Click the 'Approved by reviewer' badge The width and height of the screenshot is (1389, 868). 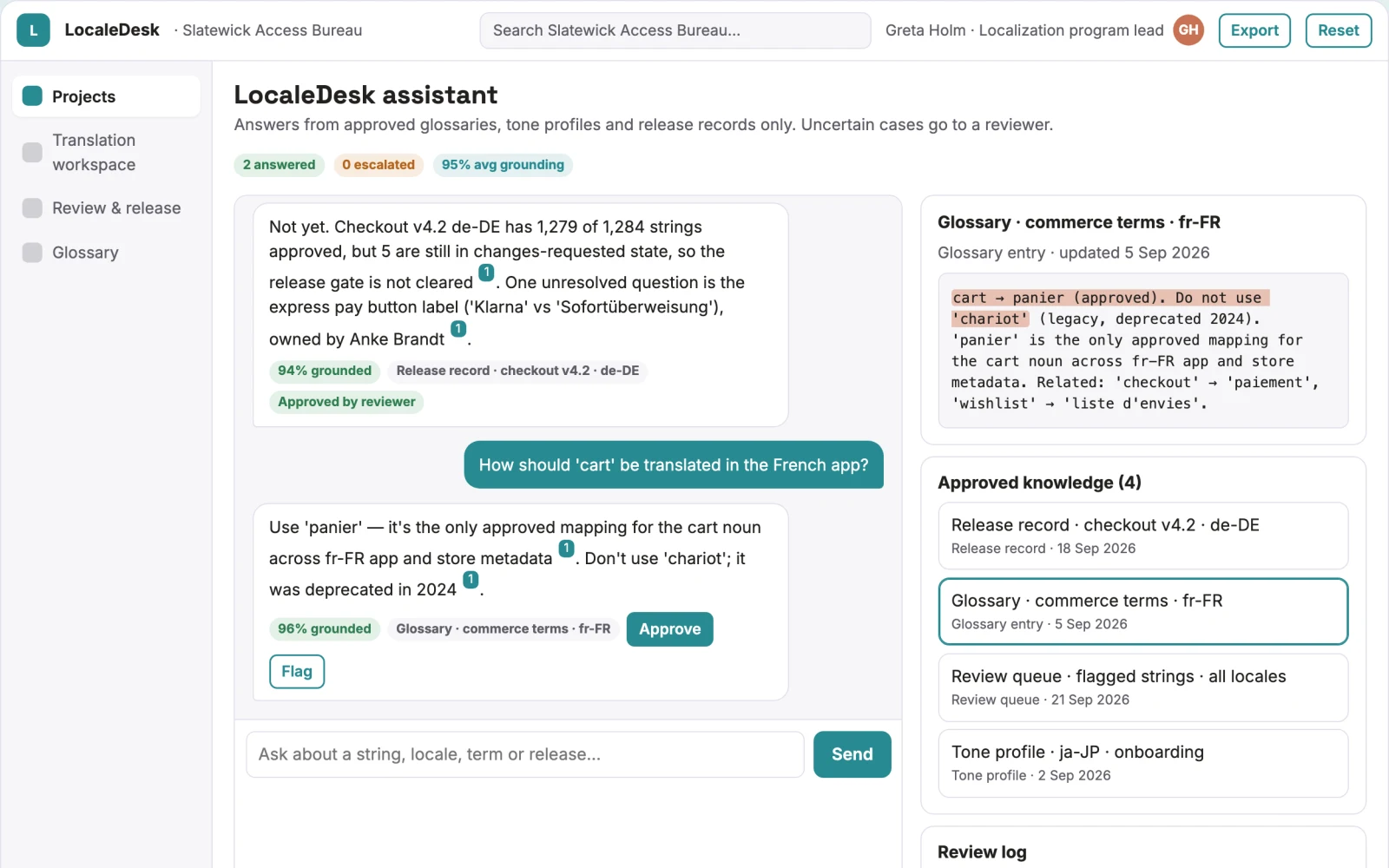click(346, 402)
